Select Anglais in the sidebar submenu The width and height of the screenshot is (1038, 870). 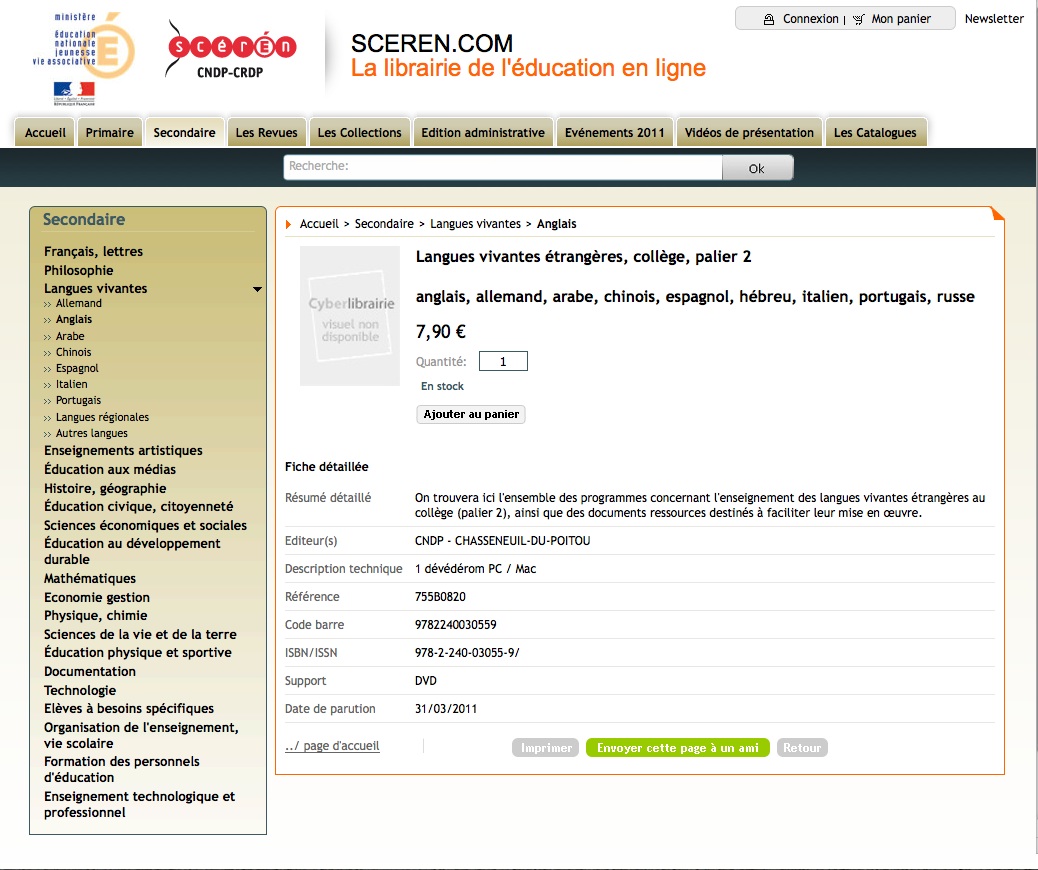(74, 319)
